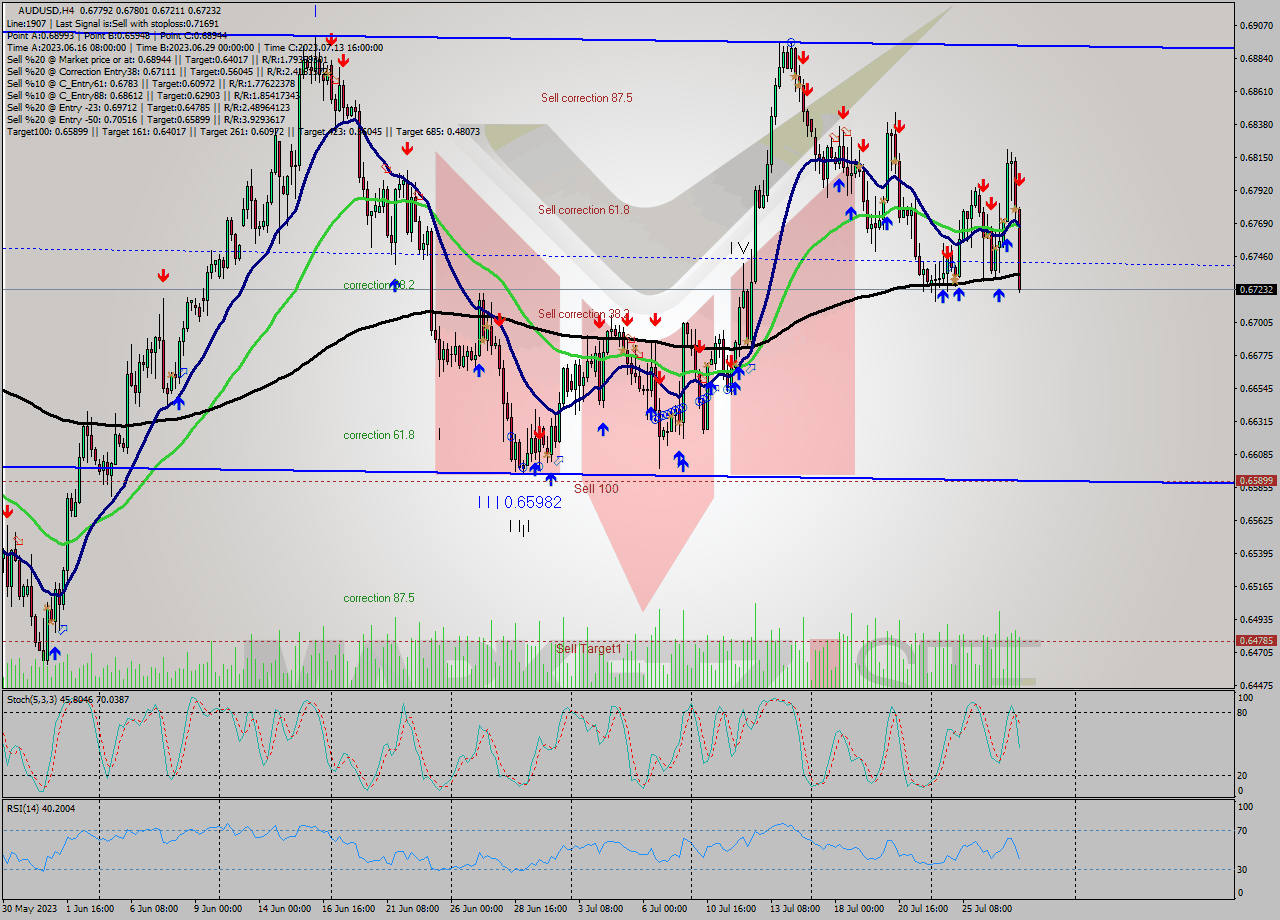Click the '18 Jul 00:00' time label
This screenshot has width=1280, height=920.
click(x=859, y=909)
